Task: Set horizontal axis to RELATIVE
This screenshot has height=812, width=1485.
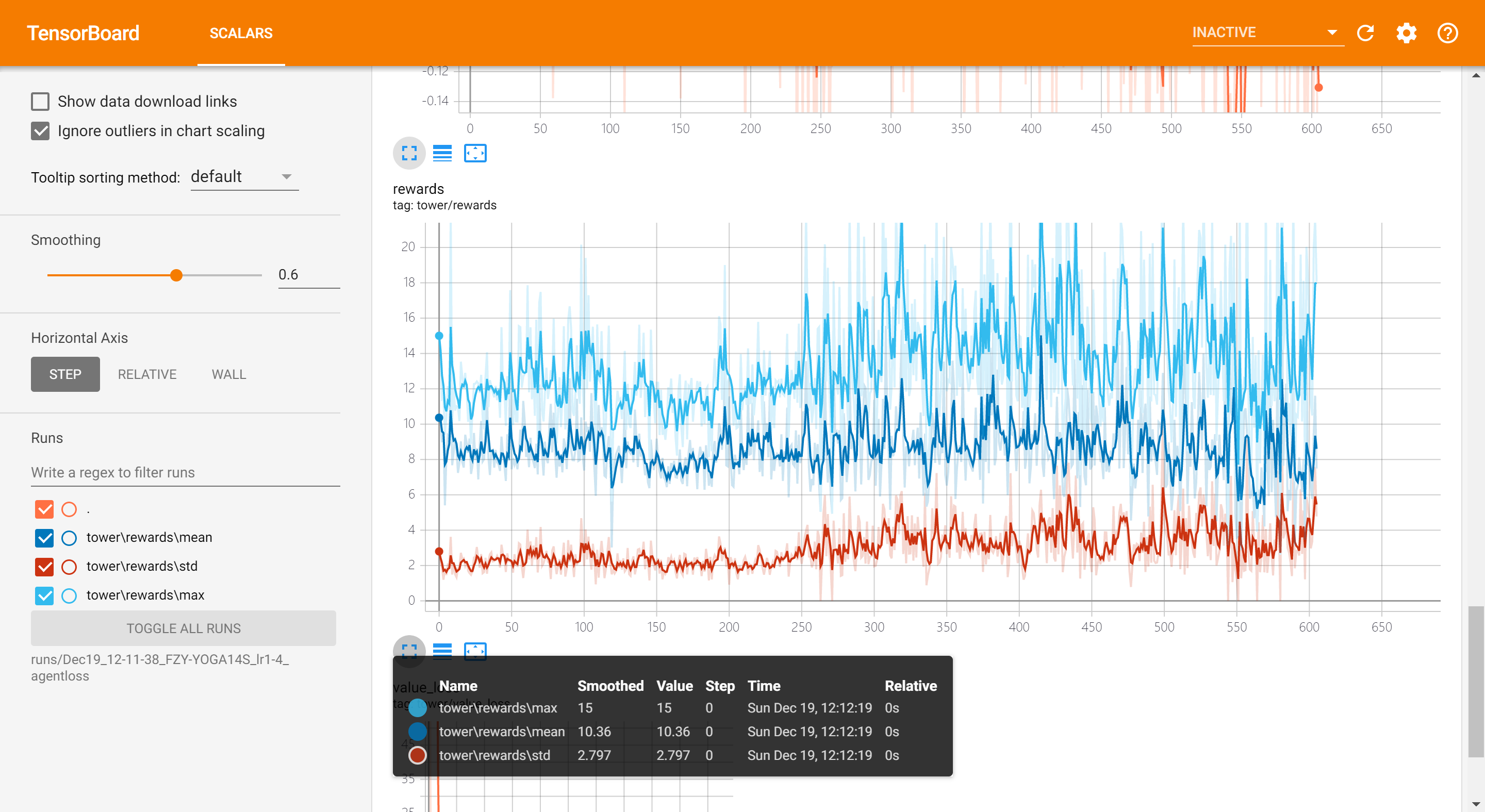Action: tap(147, 374)
